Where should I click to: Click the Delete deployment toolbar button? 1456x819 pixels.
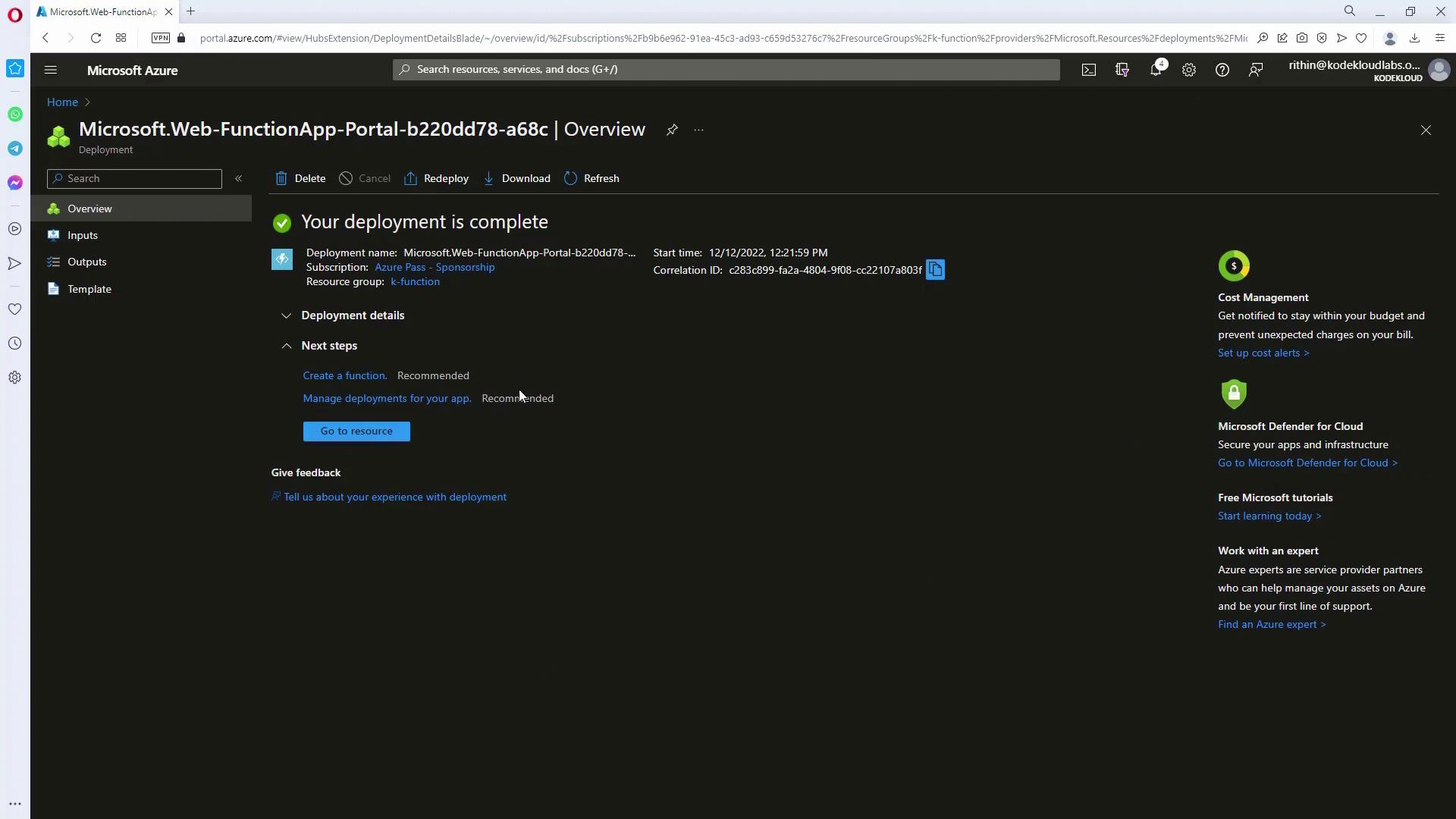(300, 178)
